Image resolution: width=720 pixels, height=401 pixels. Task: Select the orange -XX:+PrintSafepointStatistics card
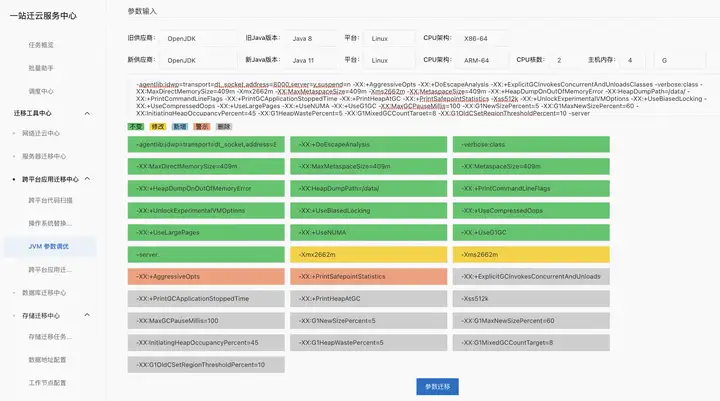tap(369, 277)
